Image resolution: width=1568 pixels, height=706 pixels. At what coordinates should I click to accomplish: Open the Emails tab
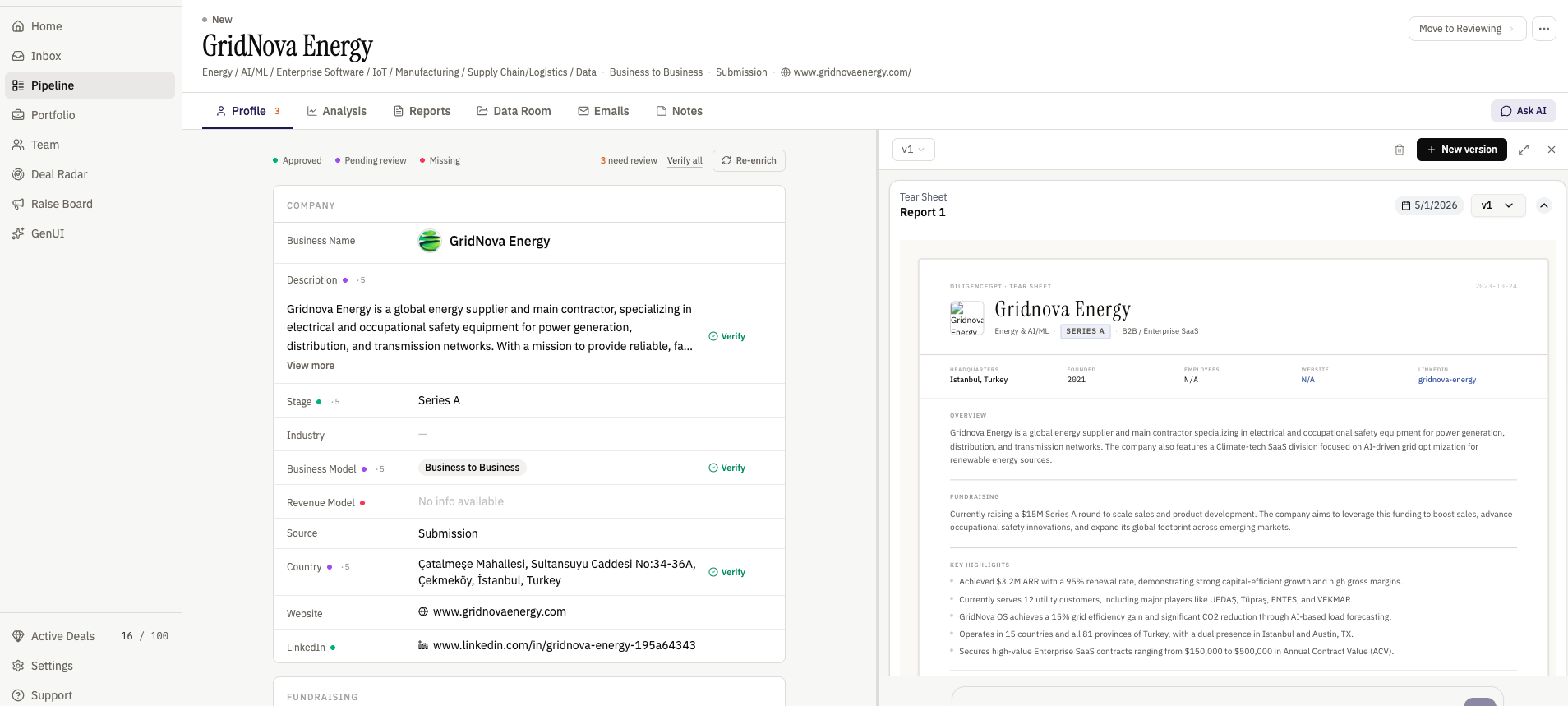[x=603, y=111]
